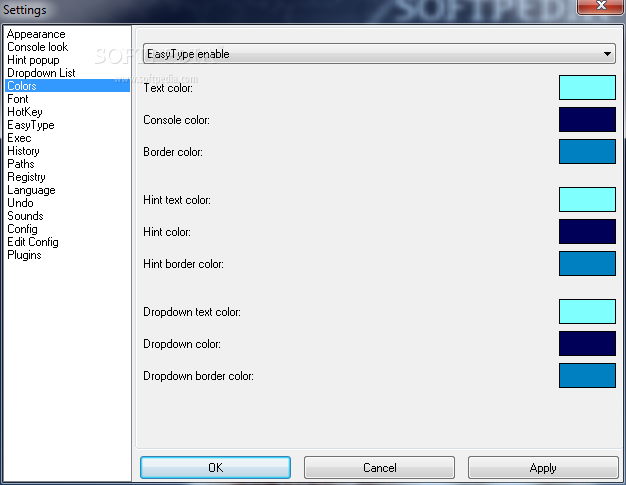626x485 pixels.
Task: Select Sounds in the list
Action: (x=67, y=216)
